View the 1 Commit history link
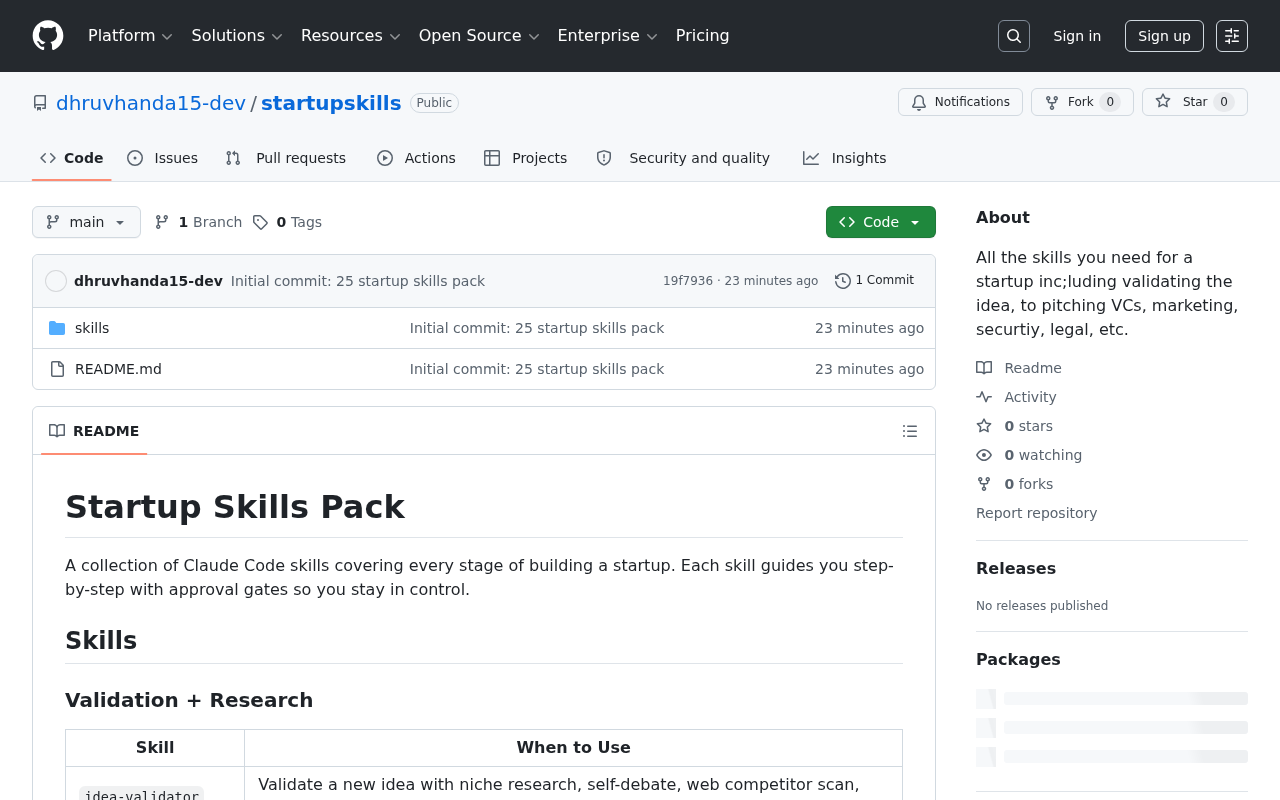 click(875, 281)
